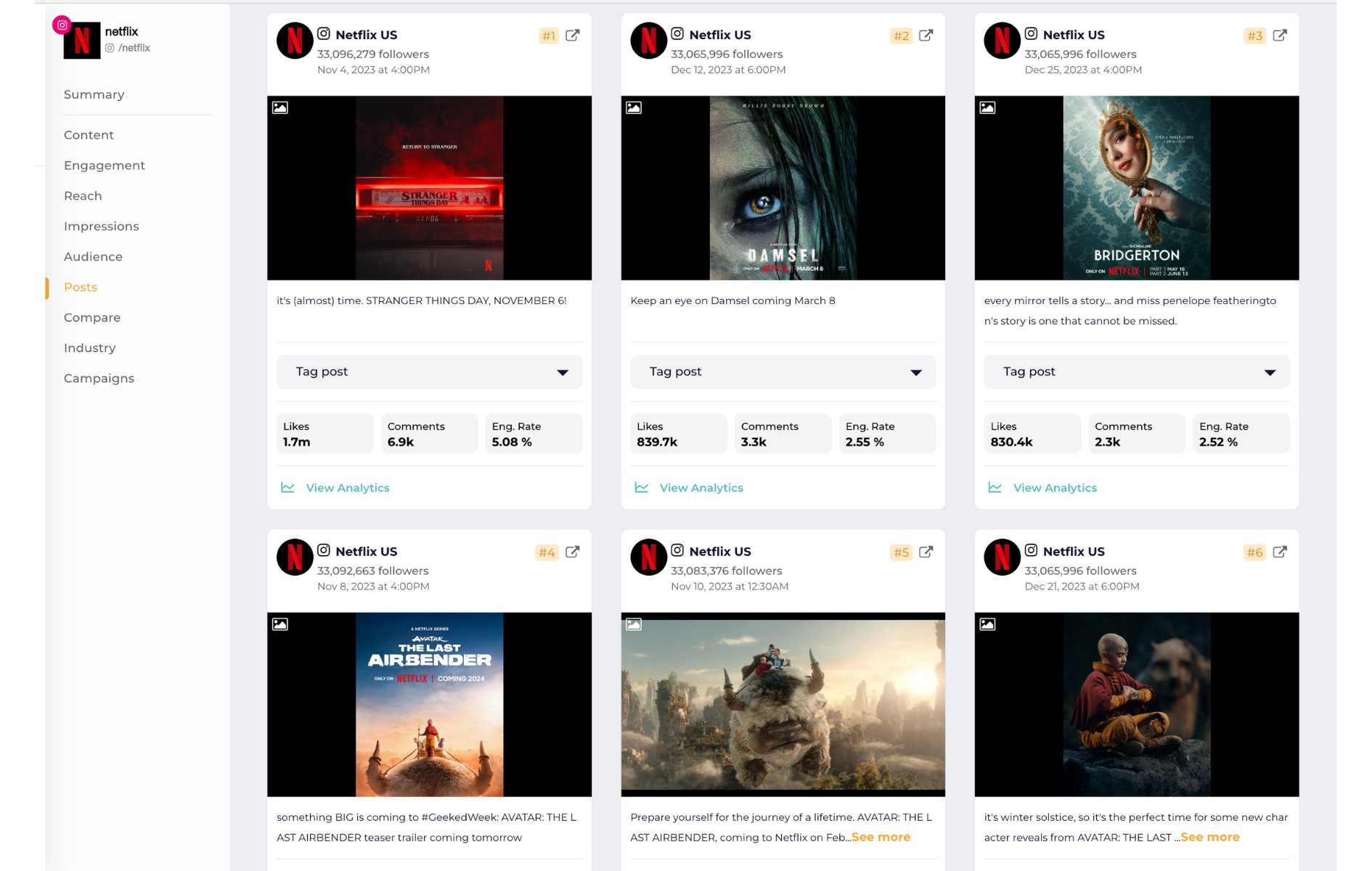Click image type icon on Aang sitting post

[x=987, y=624]
